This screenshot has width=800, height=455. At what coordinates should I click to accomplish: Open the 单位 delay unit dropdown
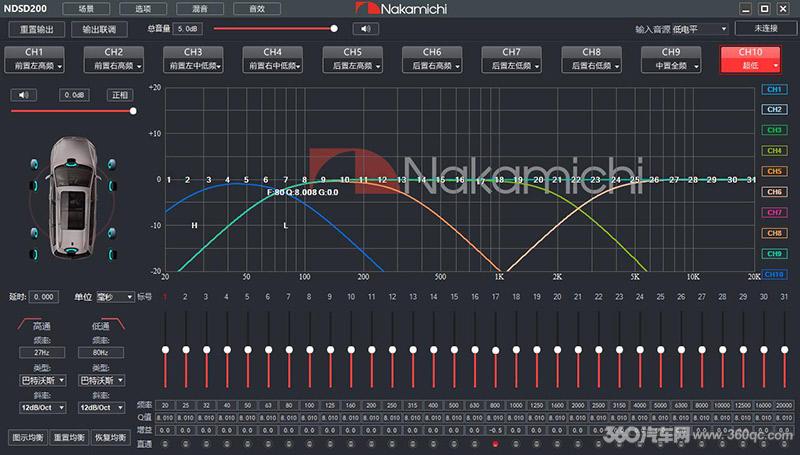115,297
